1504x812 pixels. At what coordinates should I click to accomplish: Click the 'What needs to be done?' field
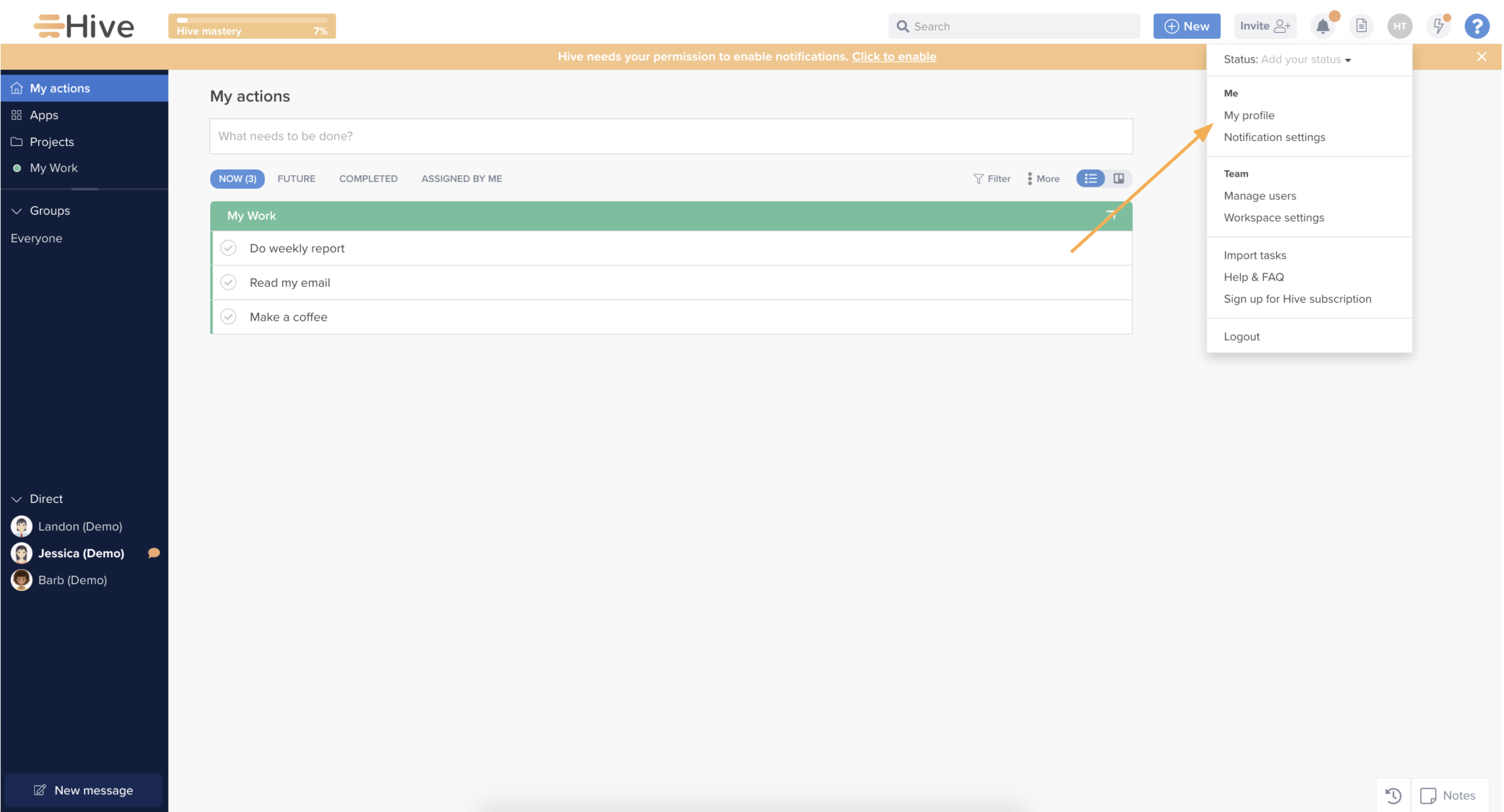(x=671, y=136)
